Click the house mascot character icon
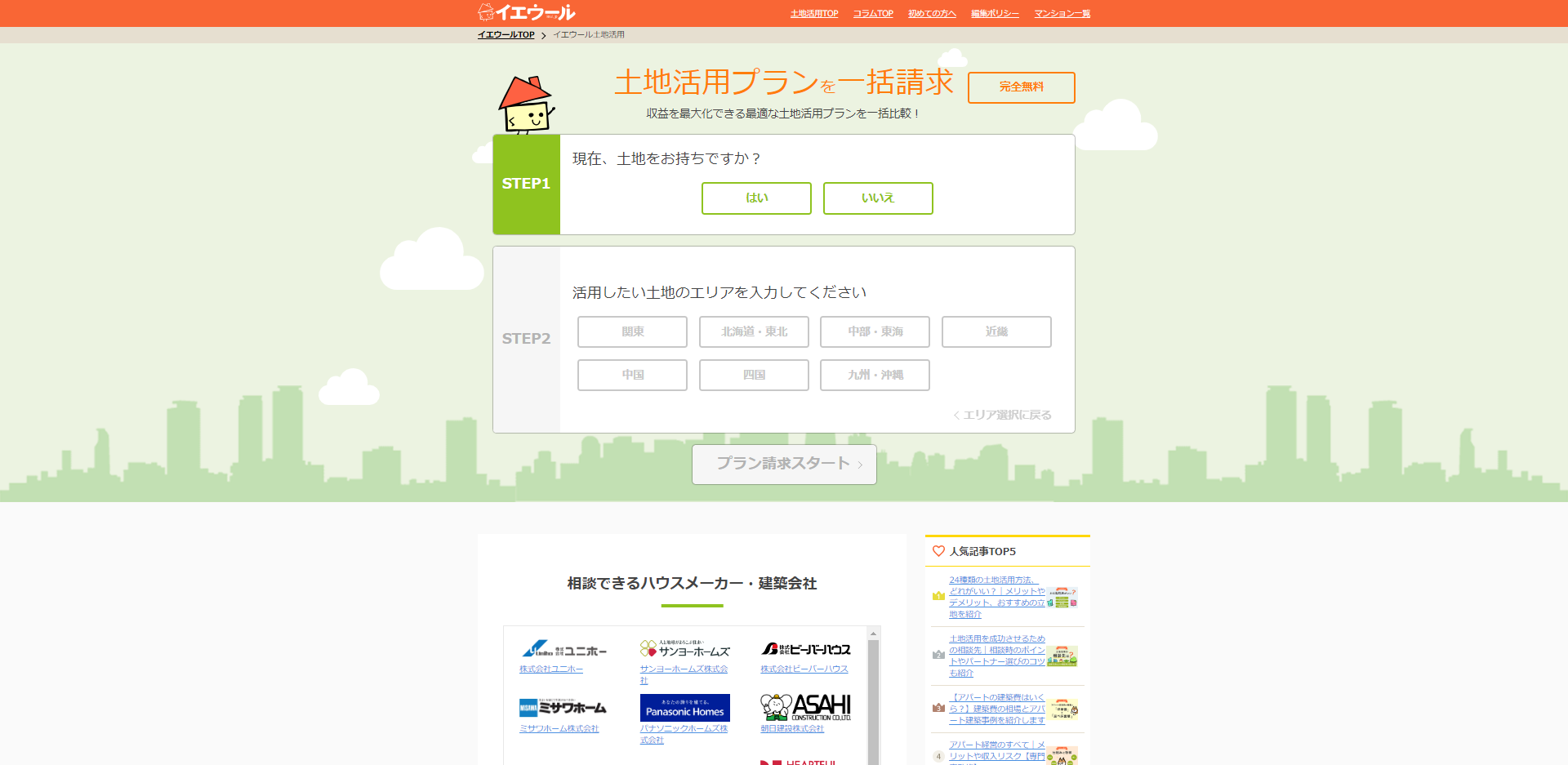 point(525,105)
